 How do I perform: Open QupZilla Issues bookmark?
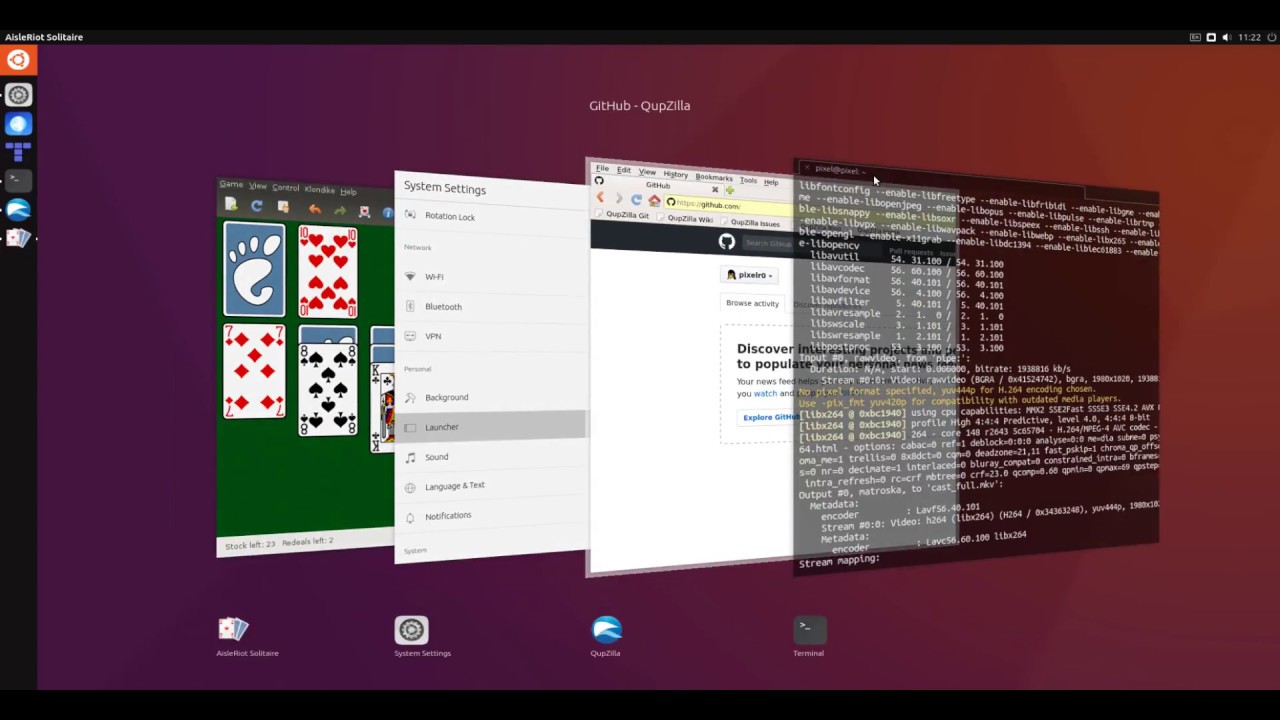(x=751, y=223)
